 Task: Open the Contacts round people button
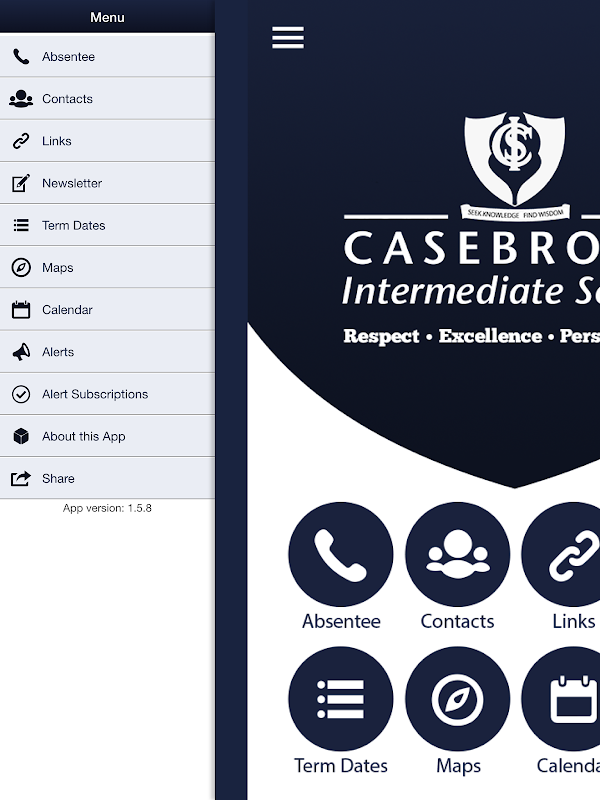458,554
